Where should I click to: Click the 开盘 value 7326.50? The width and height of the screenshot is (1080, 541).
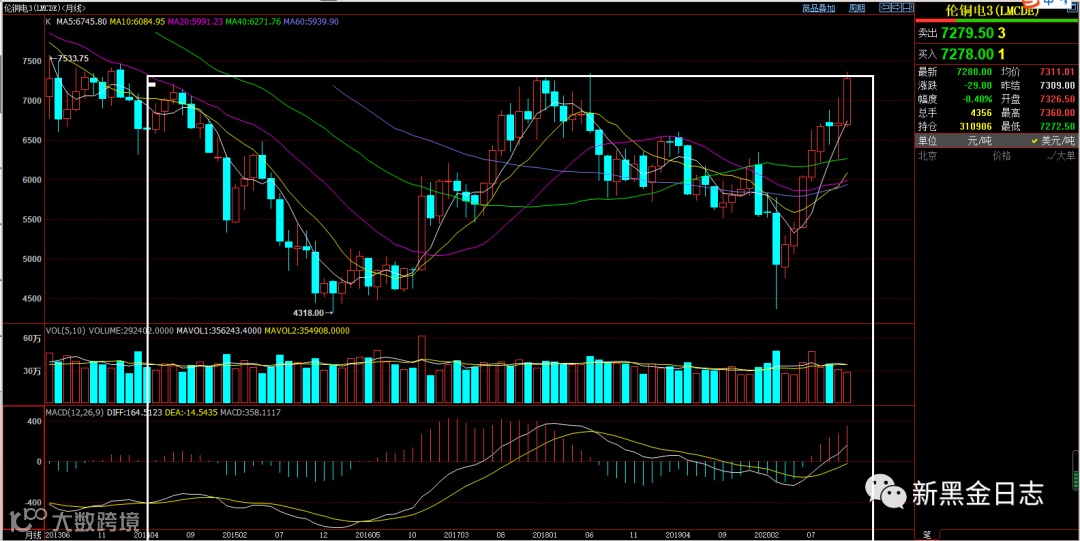(1058, 99)
